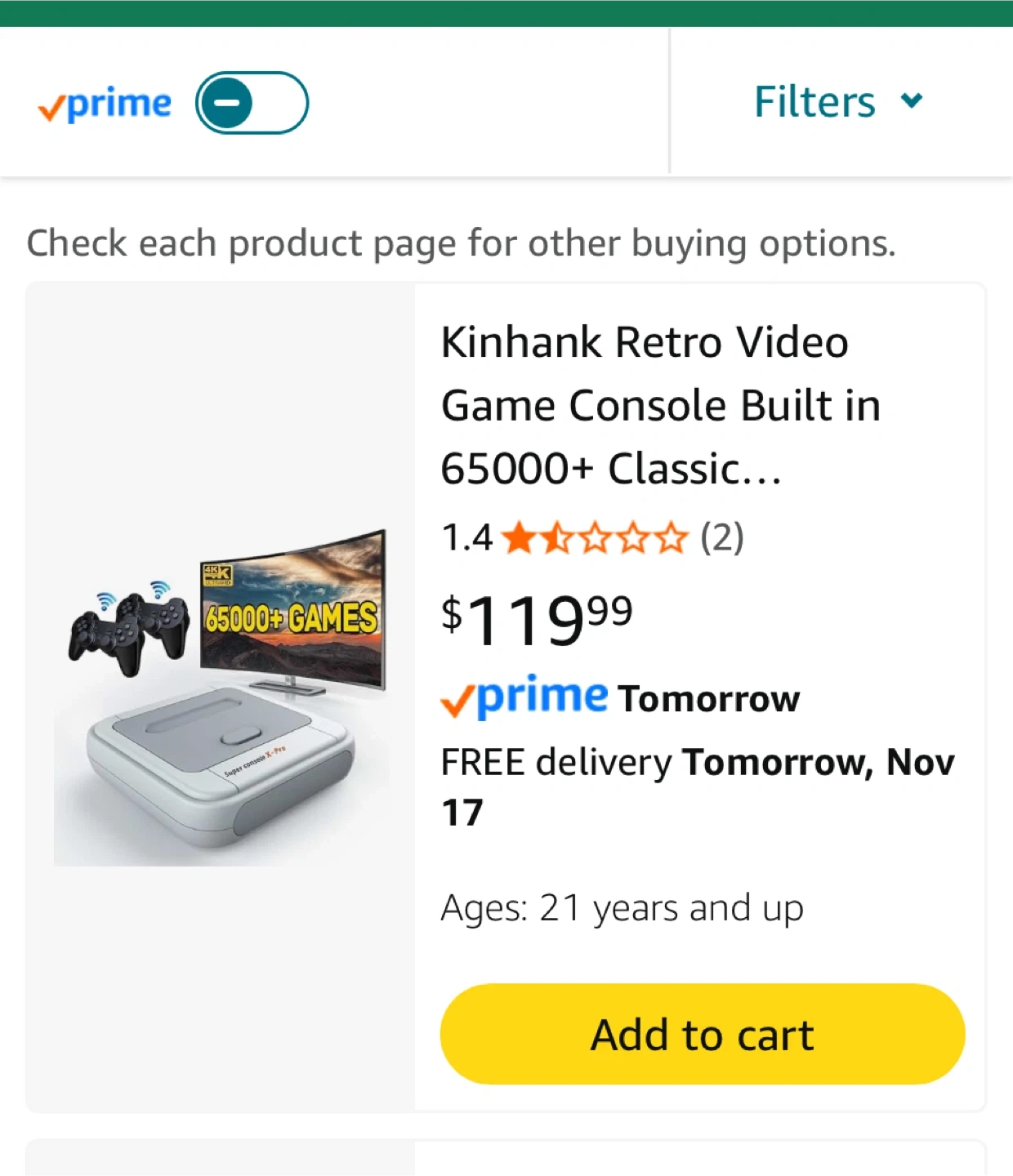Tap the Kinhank console product image
This screenshot has height=1176, width=1013.
coord(221,694)
